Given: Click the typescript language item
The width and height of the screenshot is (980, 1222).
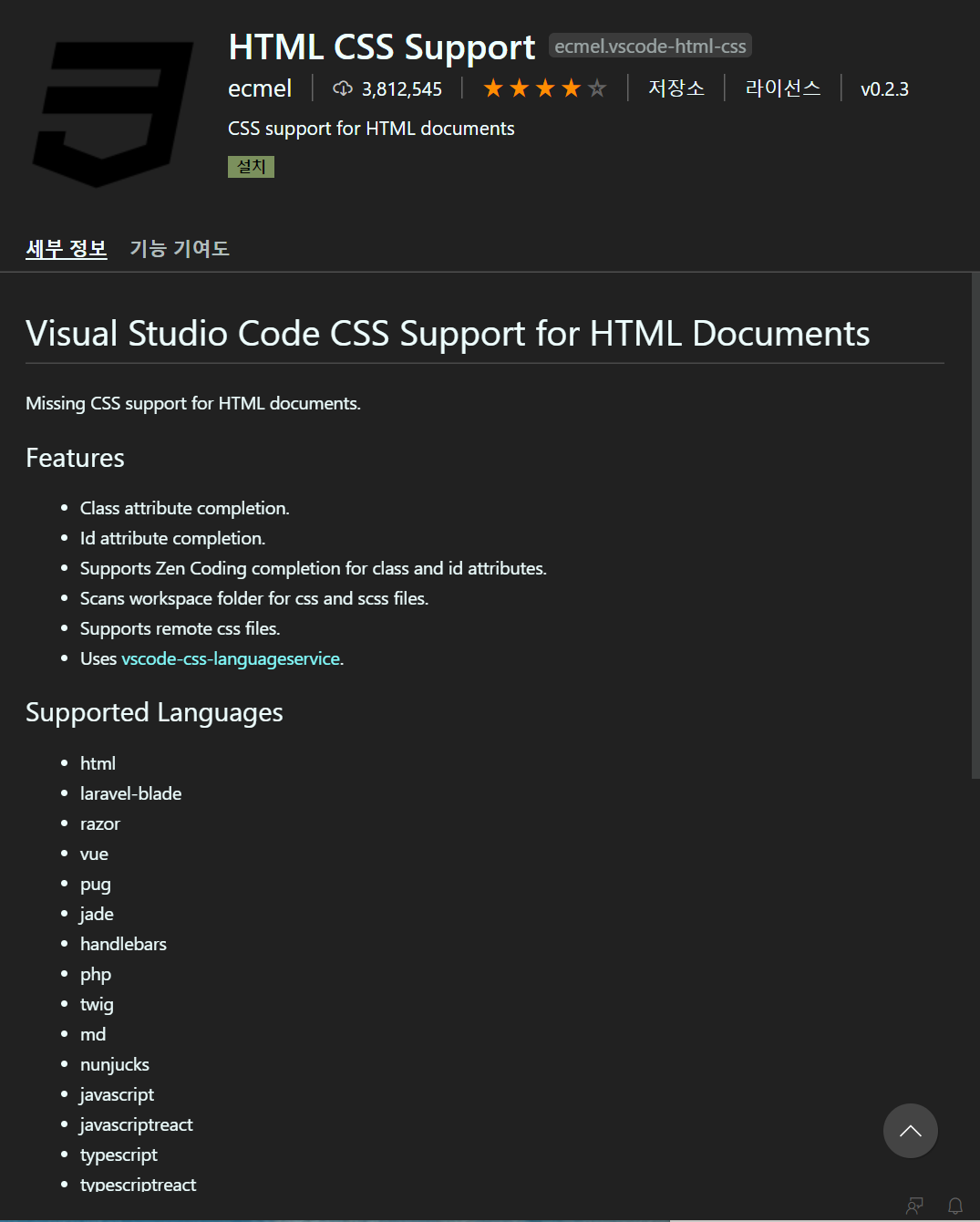Looking at the screenshot, I should click(119, 1155).
